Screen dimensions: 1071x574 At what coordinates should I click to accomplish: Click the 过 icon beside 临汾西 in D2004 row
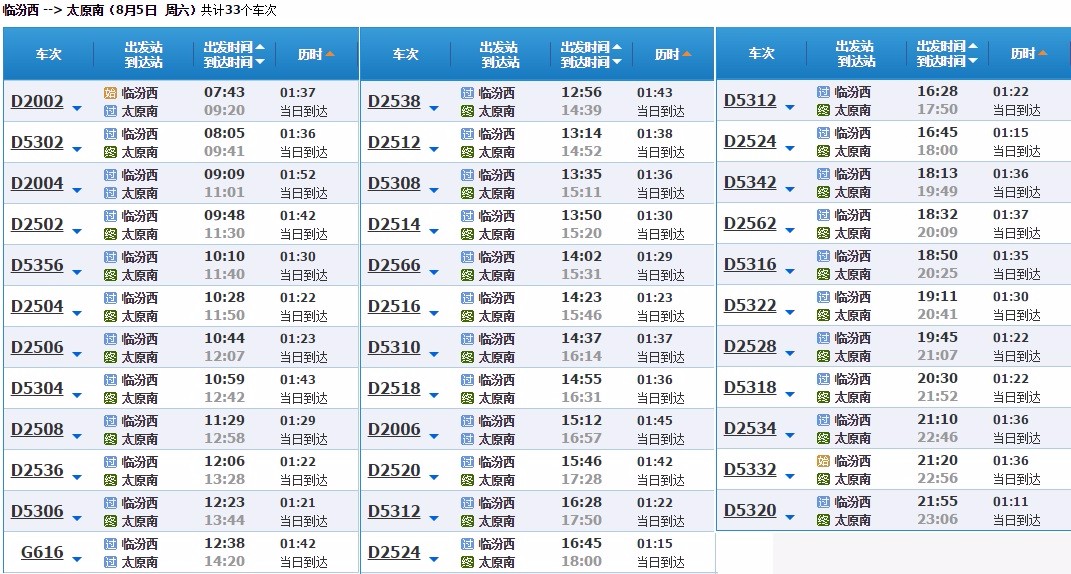point(111,175)
